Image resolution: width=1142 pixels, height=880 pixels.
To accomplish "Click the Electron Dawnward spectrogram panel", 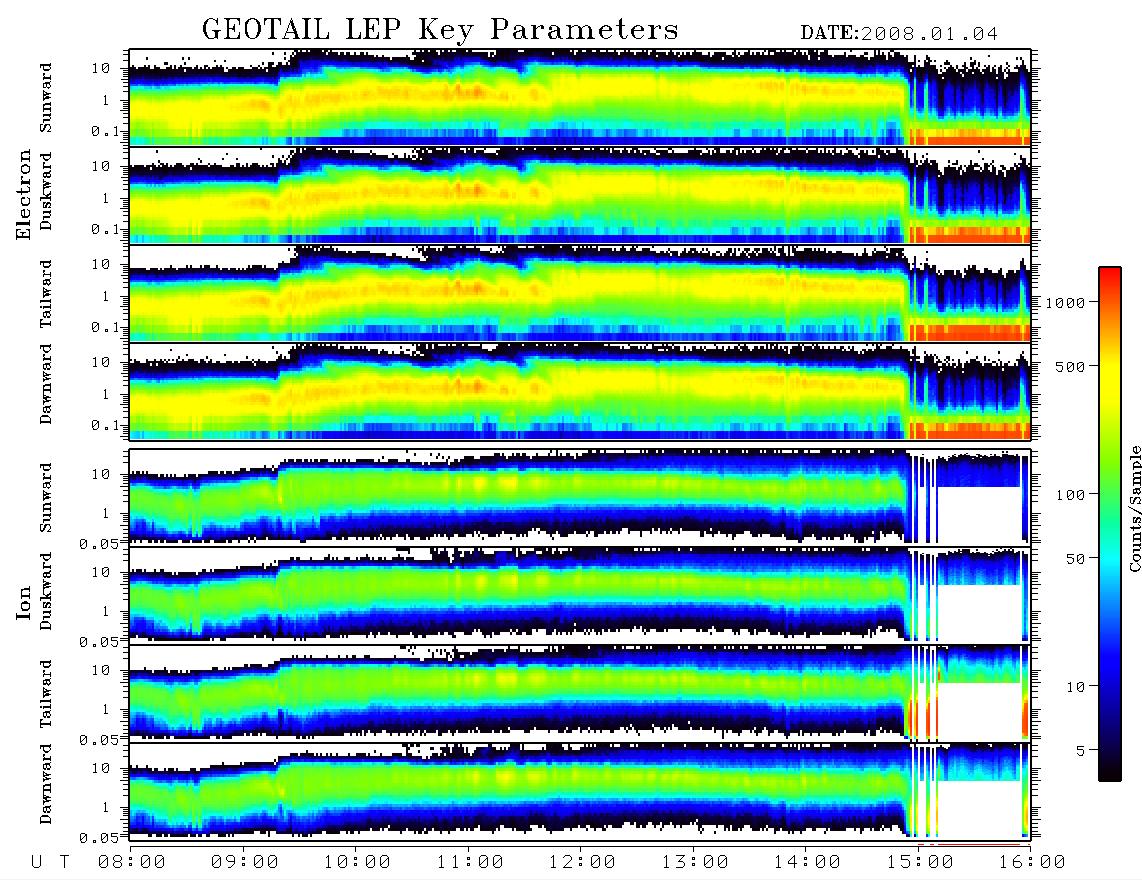I will pos(580,391).
